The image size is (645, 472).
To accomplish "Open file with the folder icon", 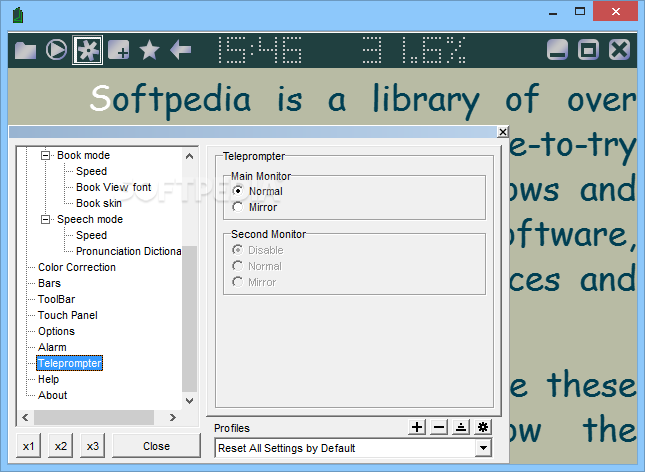I will click(x=26, y=50).
